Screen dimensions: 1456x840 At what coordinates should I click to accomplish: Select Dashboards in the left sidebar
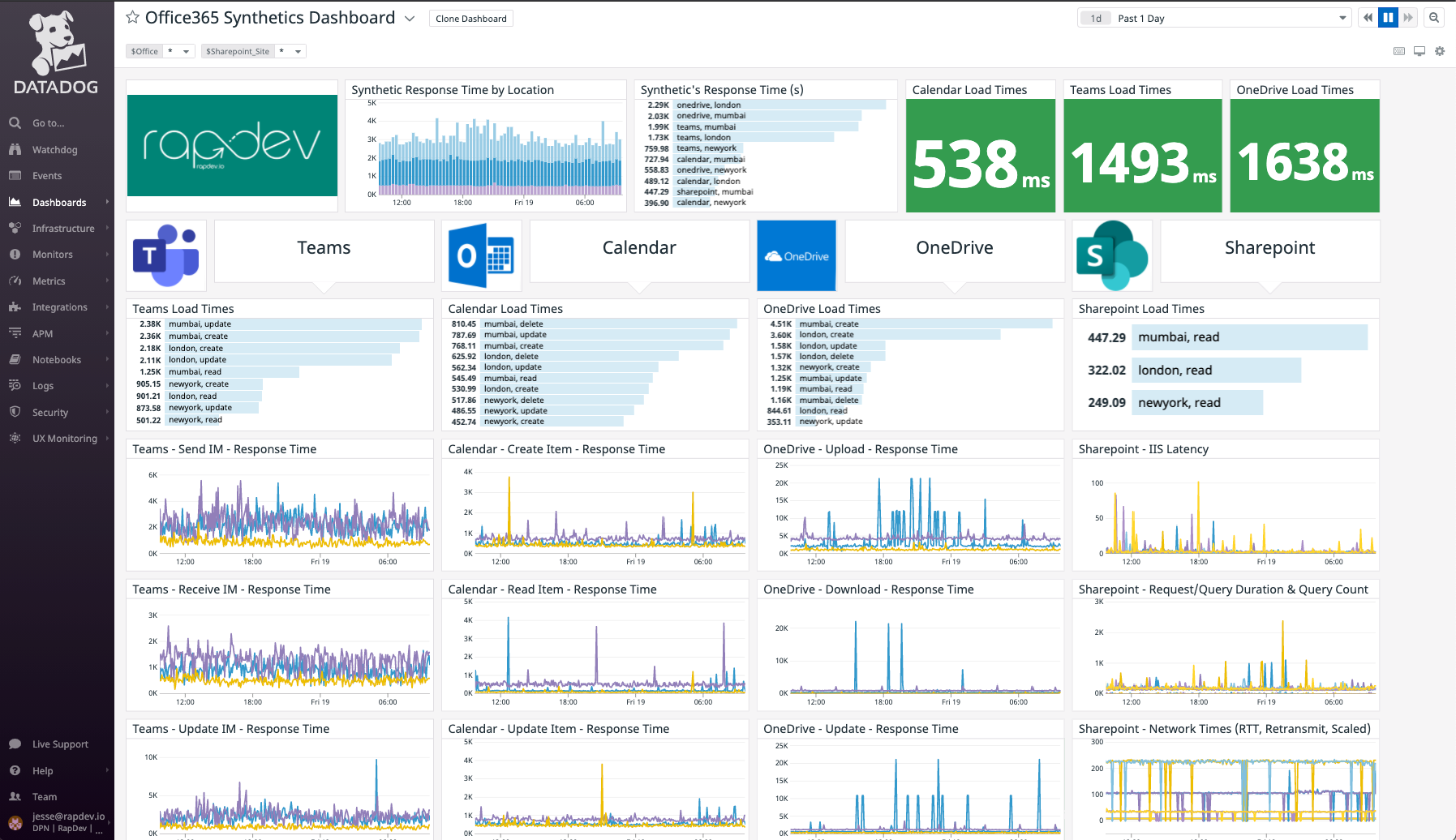[x=59, y=202]
